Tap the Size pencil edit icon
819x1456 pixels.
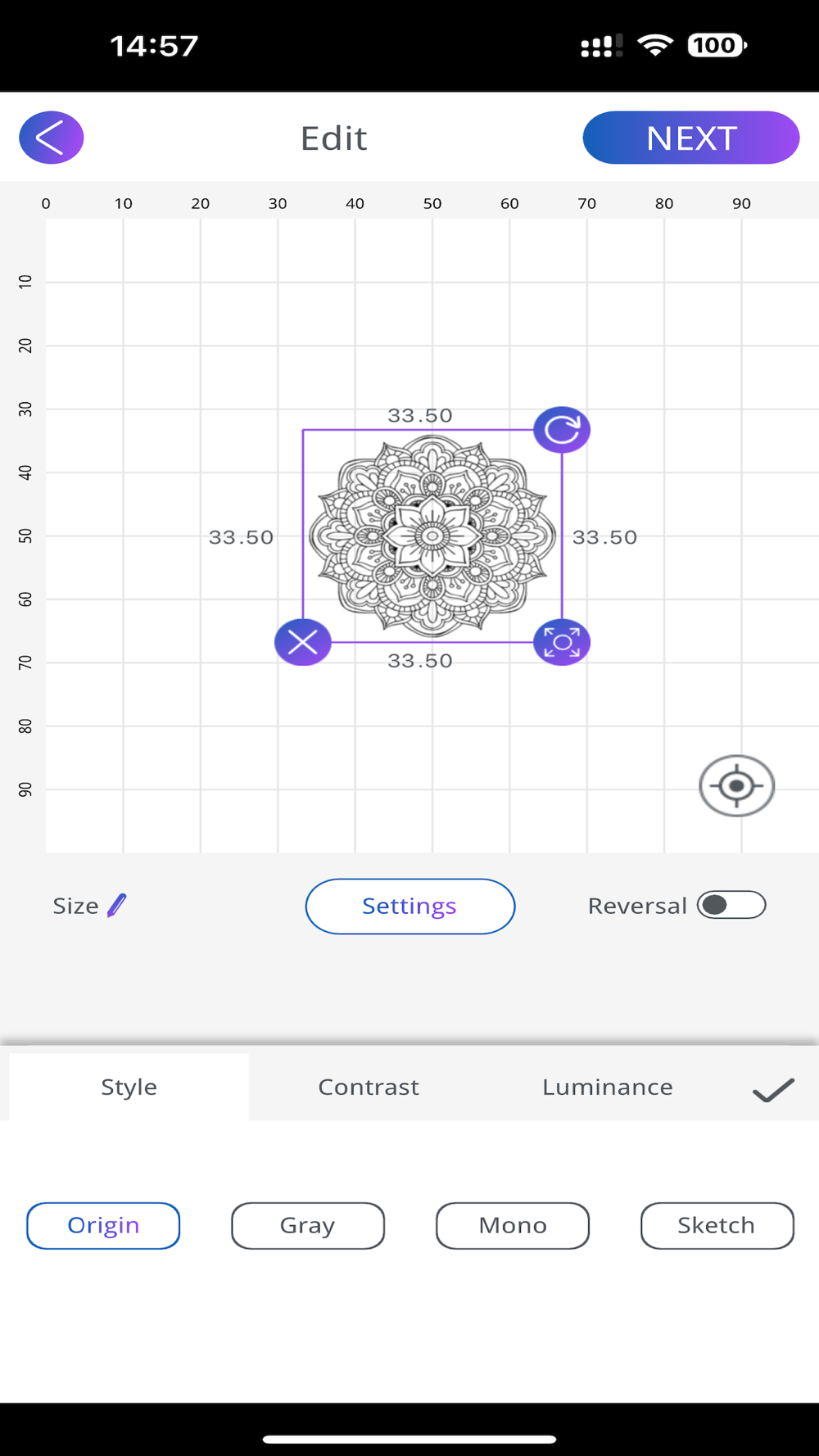click(x=117, y=906)
